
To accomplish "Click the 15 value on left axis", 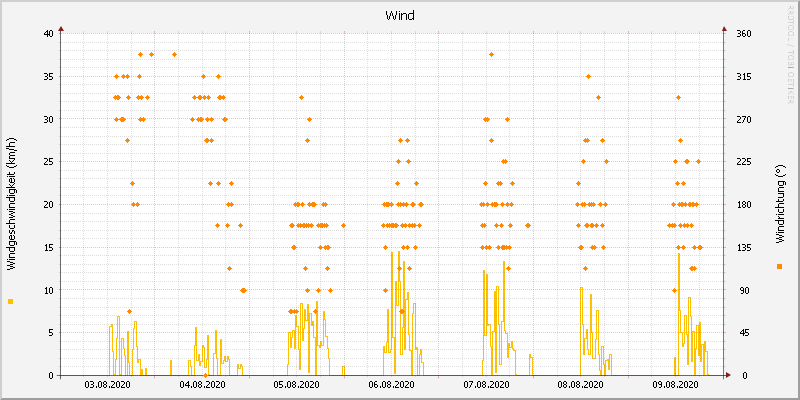I will pyautogui.click(x=48, y=247).
